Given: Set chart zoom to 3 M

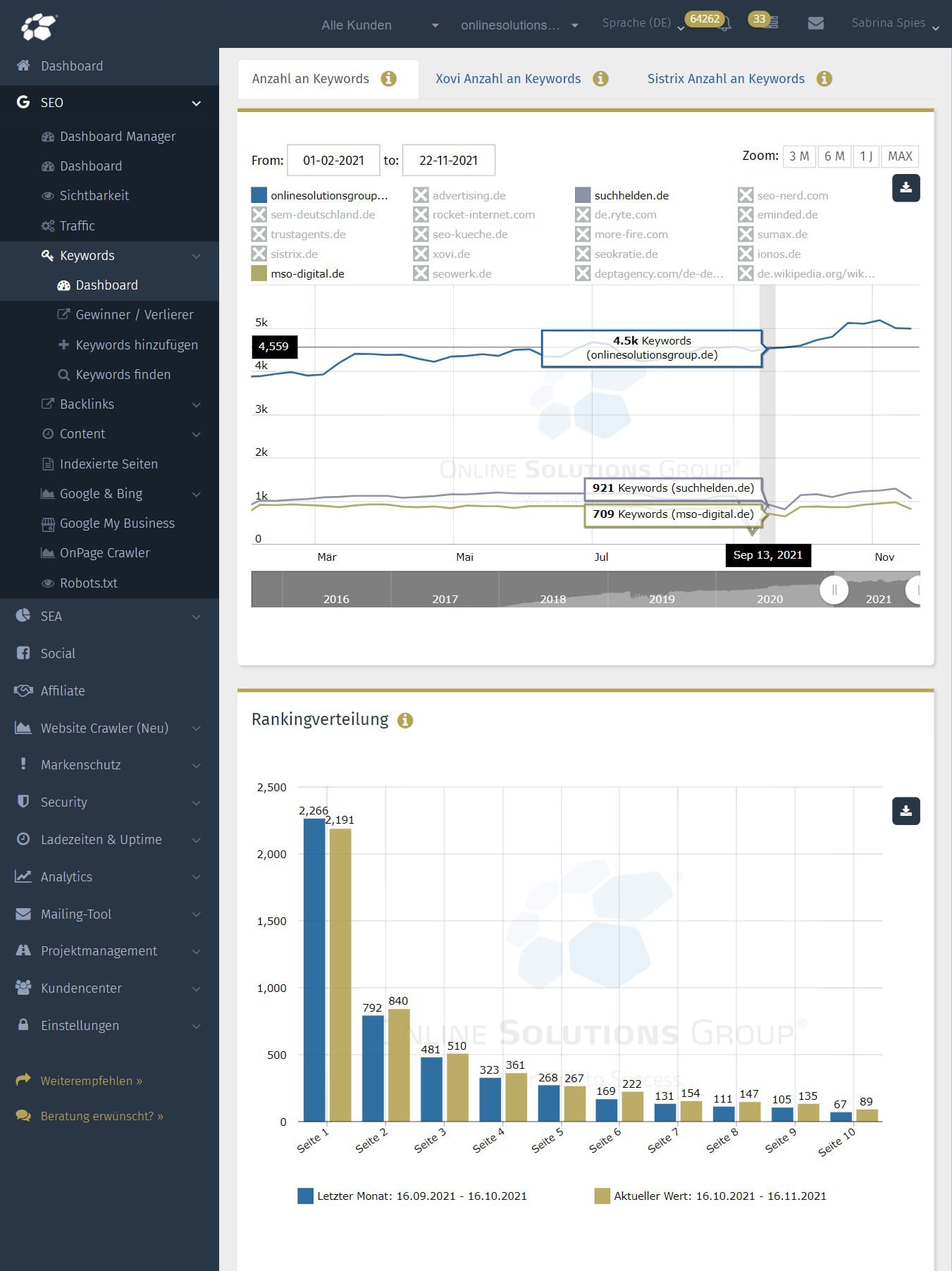Looking at the screenshot, I should point(799,156).
